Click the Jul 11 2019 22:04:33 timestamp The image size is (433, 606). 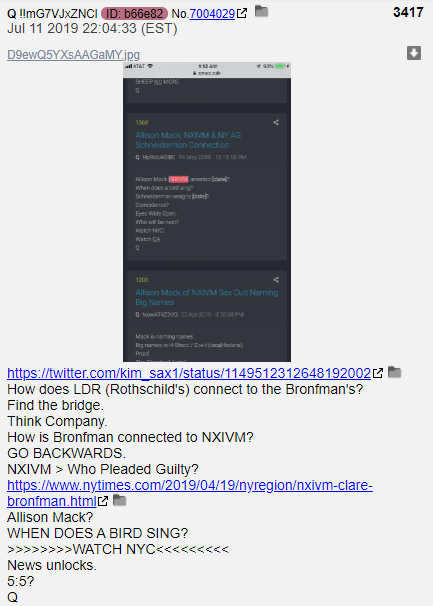point(92,29)
